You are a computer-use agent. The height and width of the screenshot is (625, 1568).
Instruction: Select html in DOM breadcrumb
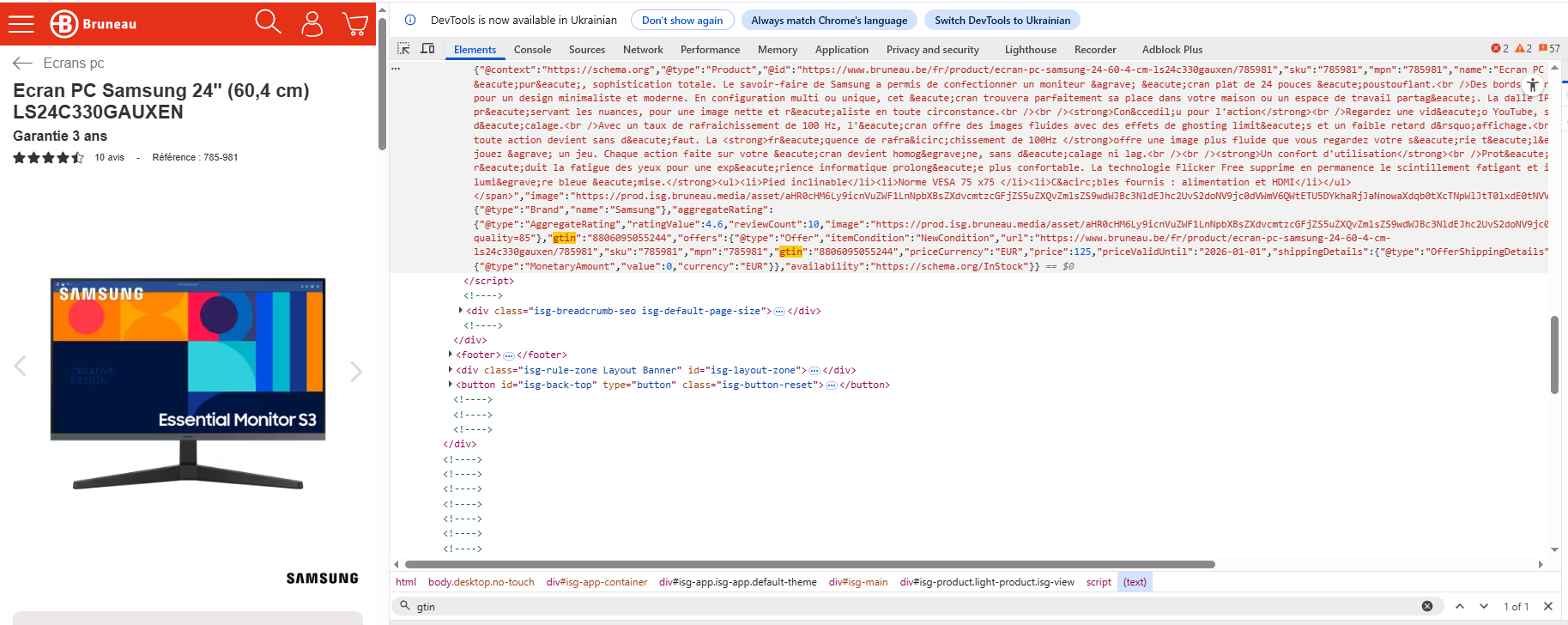click(406, 582)
